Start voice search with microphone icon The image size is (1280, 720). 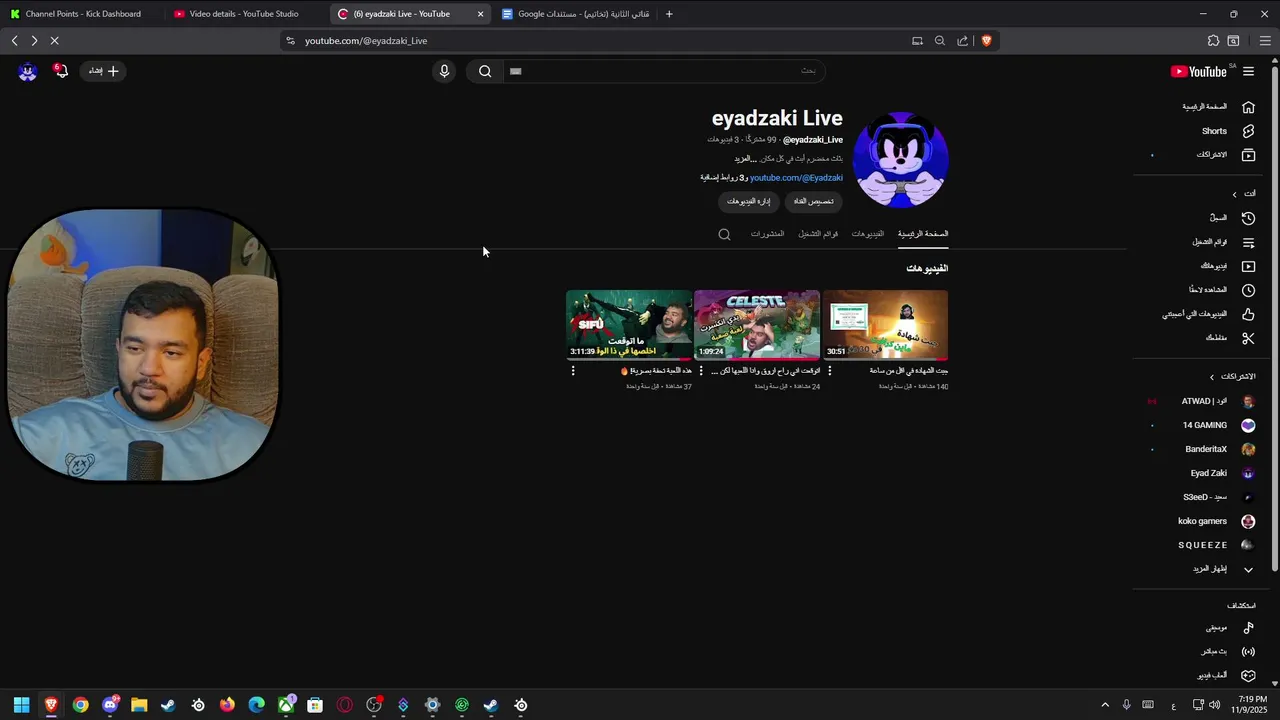445,71
